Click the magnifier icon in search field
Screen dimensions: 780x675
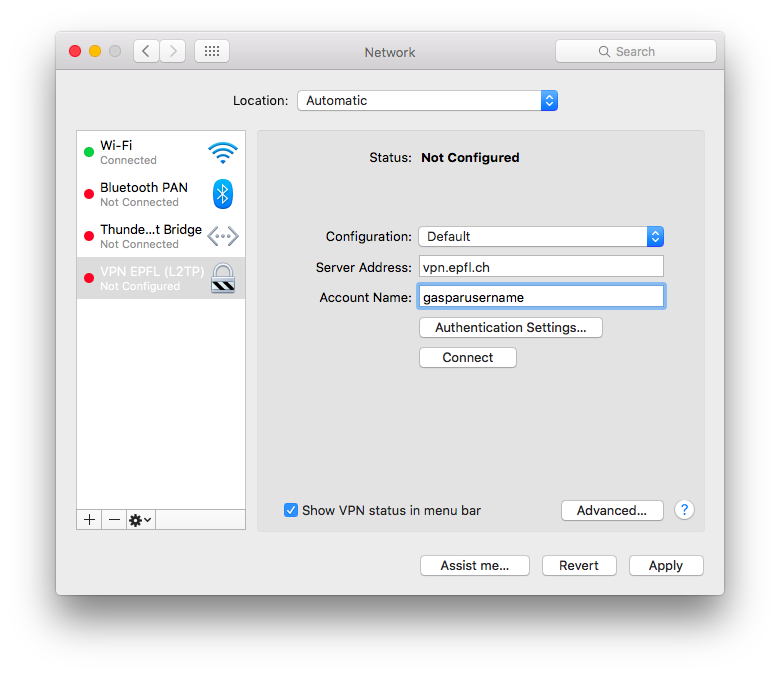604,52
